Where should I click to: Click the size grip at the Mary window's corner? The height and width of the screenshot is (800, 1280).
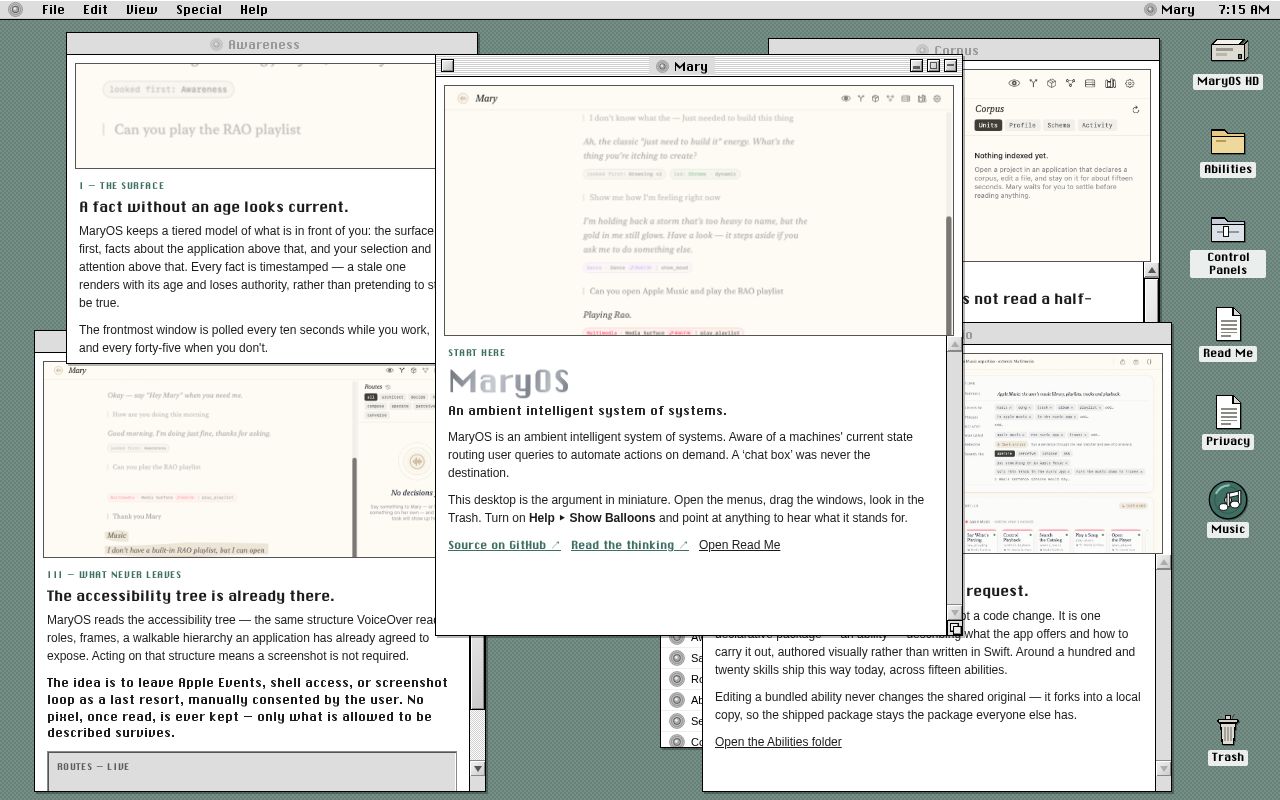954,628
